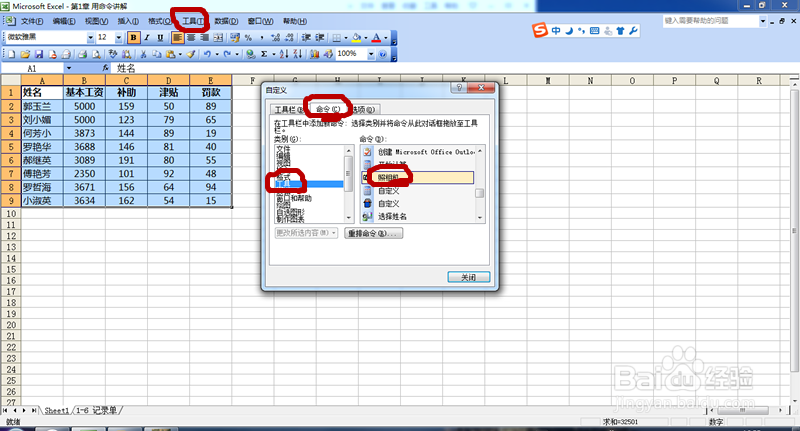The height and width of the screenshot is (431, 800).
Task: Select the 选择姓名 command in list
Action: click(392, 216)
